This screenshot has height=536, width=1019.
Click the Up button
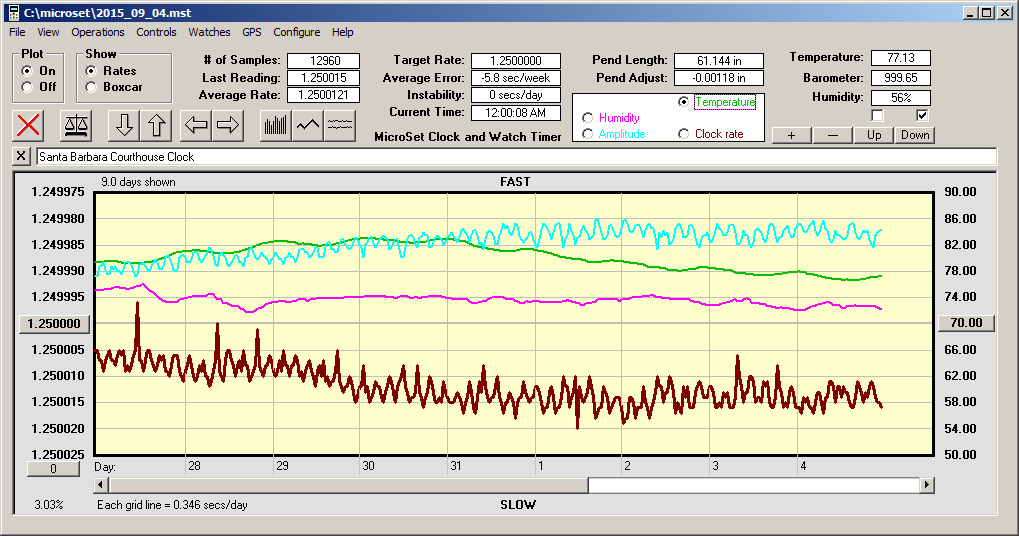tap(874, 135)
